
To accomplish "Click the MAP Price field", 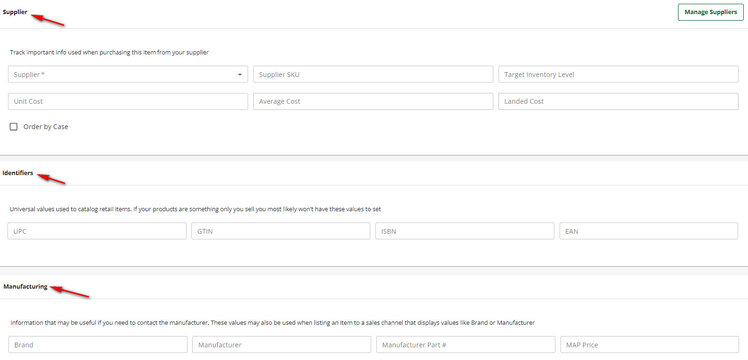I will click(649, 345).
